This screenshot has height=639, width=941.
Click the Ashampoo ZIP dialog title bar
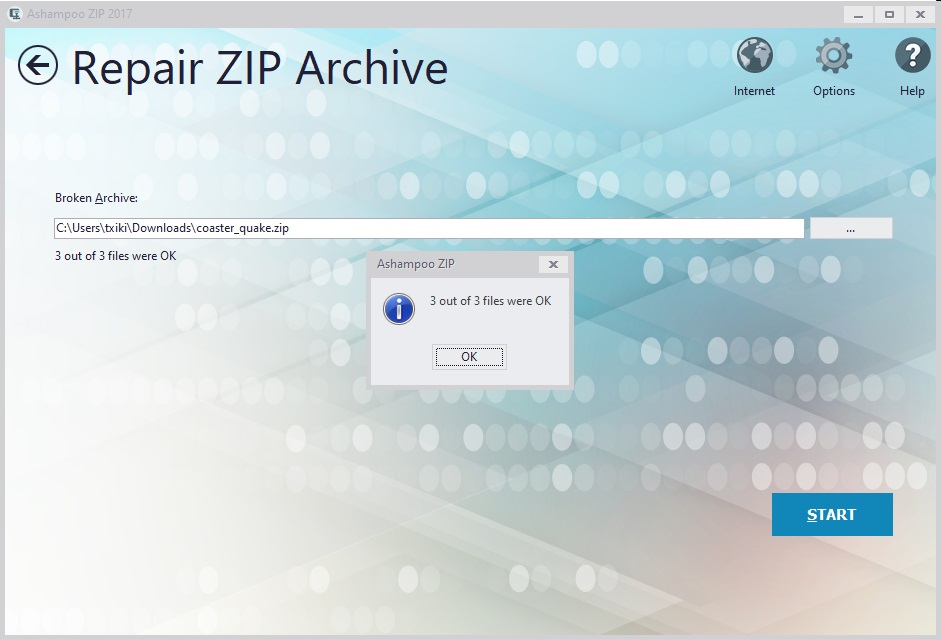[x=450, y=264]
